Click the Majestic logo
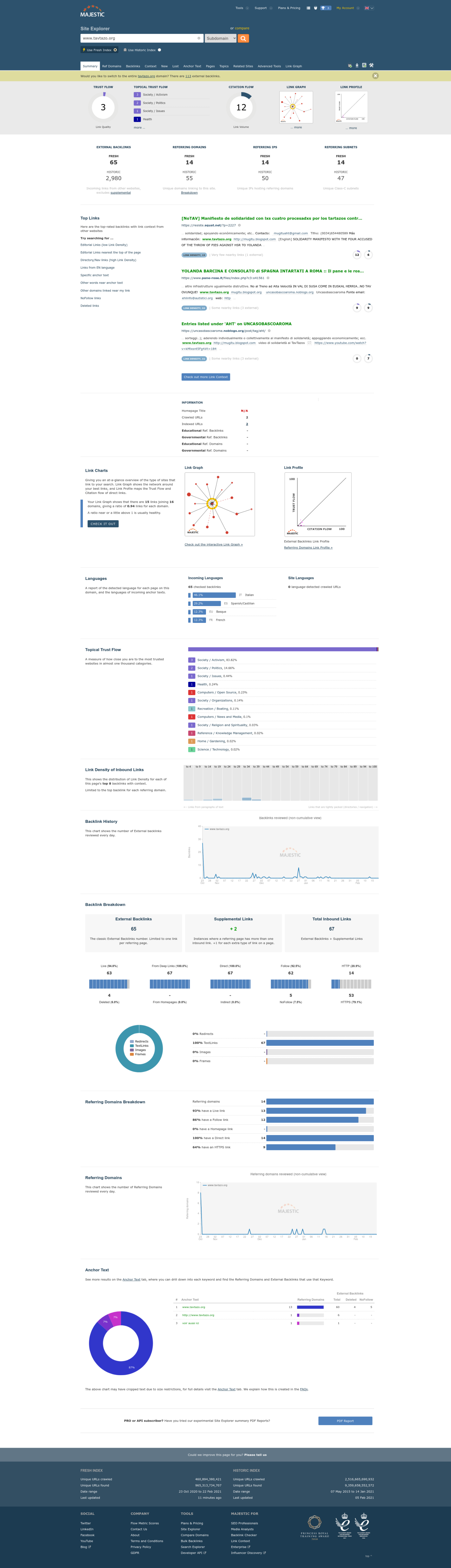This screenshot has height=1568, width=451. [93, 12]
